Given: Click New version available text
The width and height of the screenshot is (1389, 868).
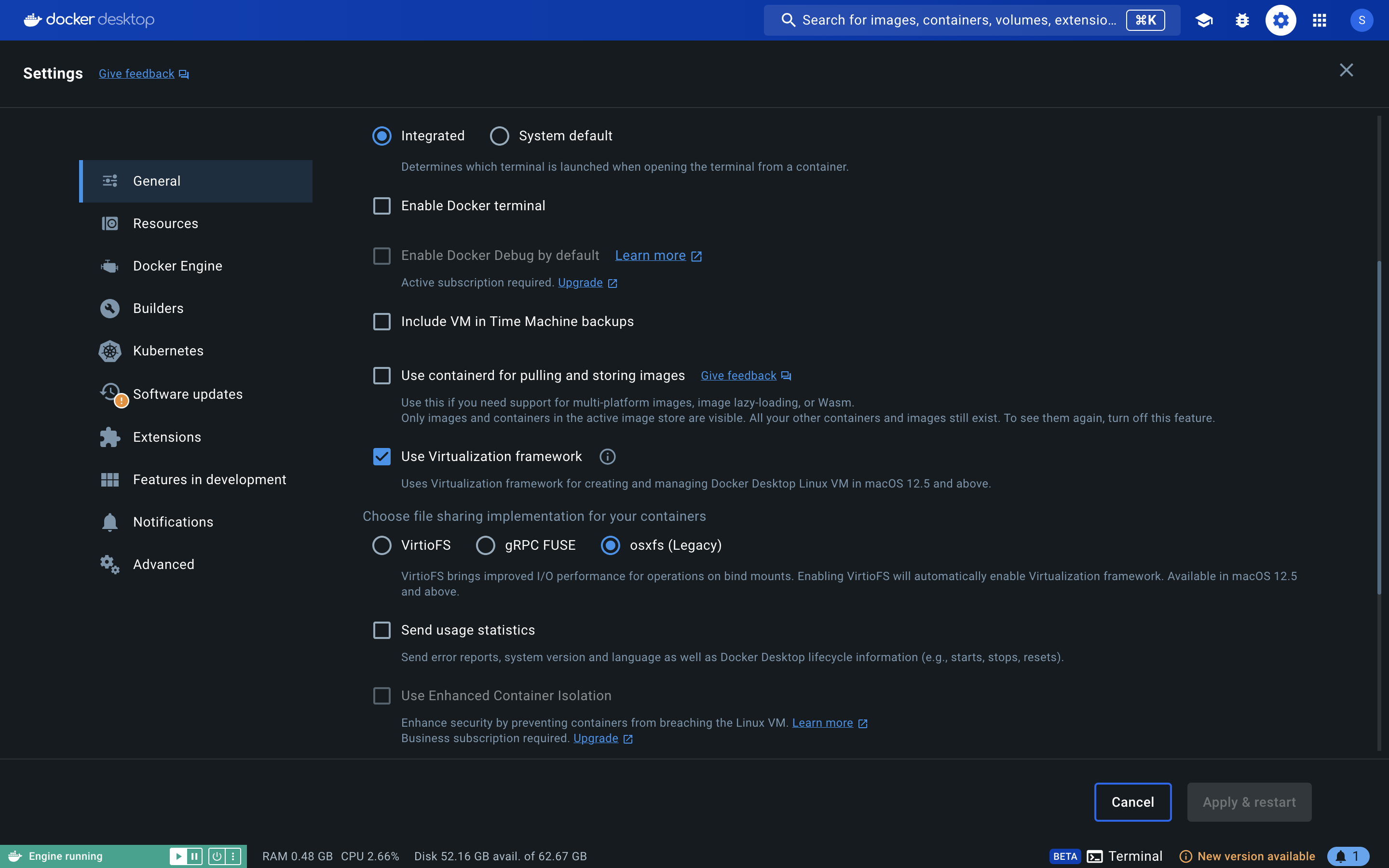Looking at the screenshot, I should click(x=1256, y=856).
